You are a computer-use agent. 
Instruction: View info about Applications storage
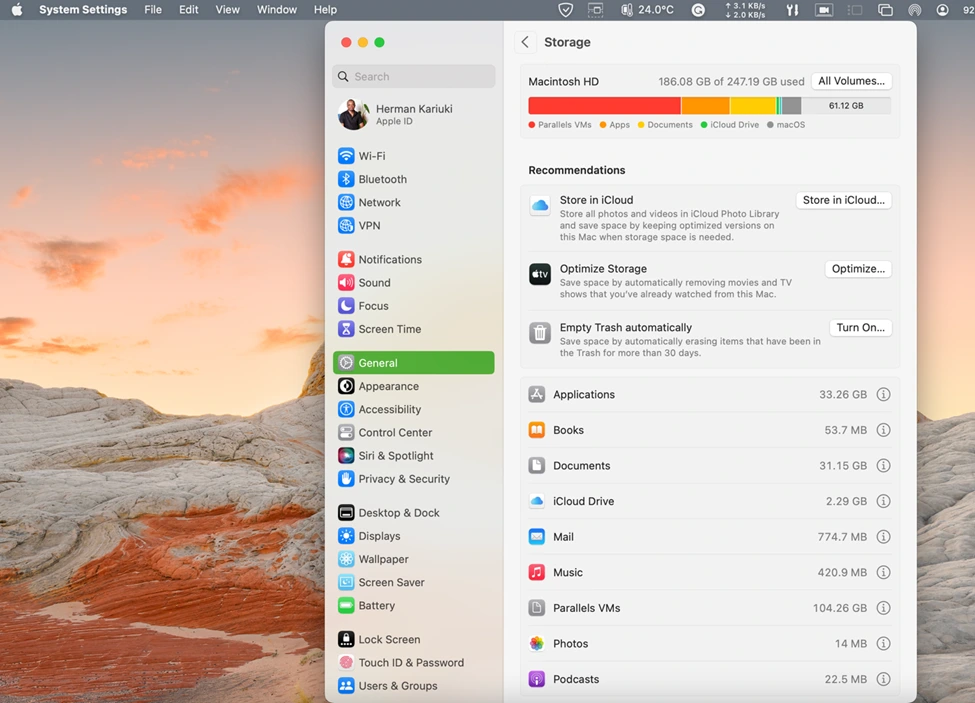pos(883,394)
